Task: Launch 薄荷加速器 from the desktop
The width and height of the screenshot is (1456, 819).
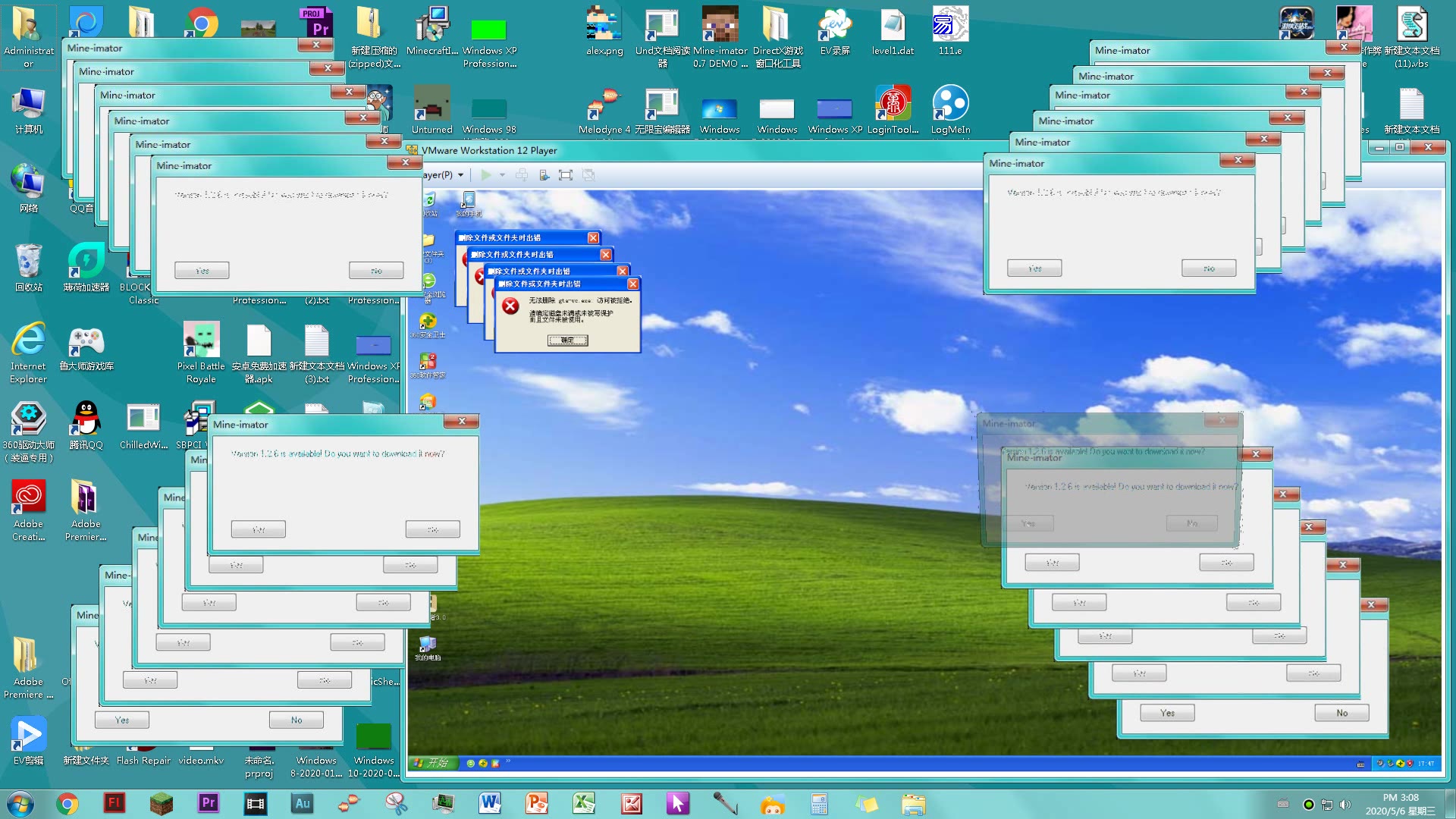Action: pyautogui.click(x=86, y=267)
